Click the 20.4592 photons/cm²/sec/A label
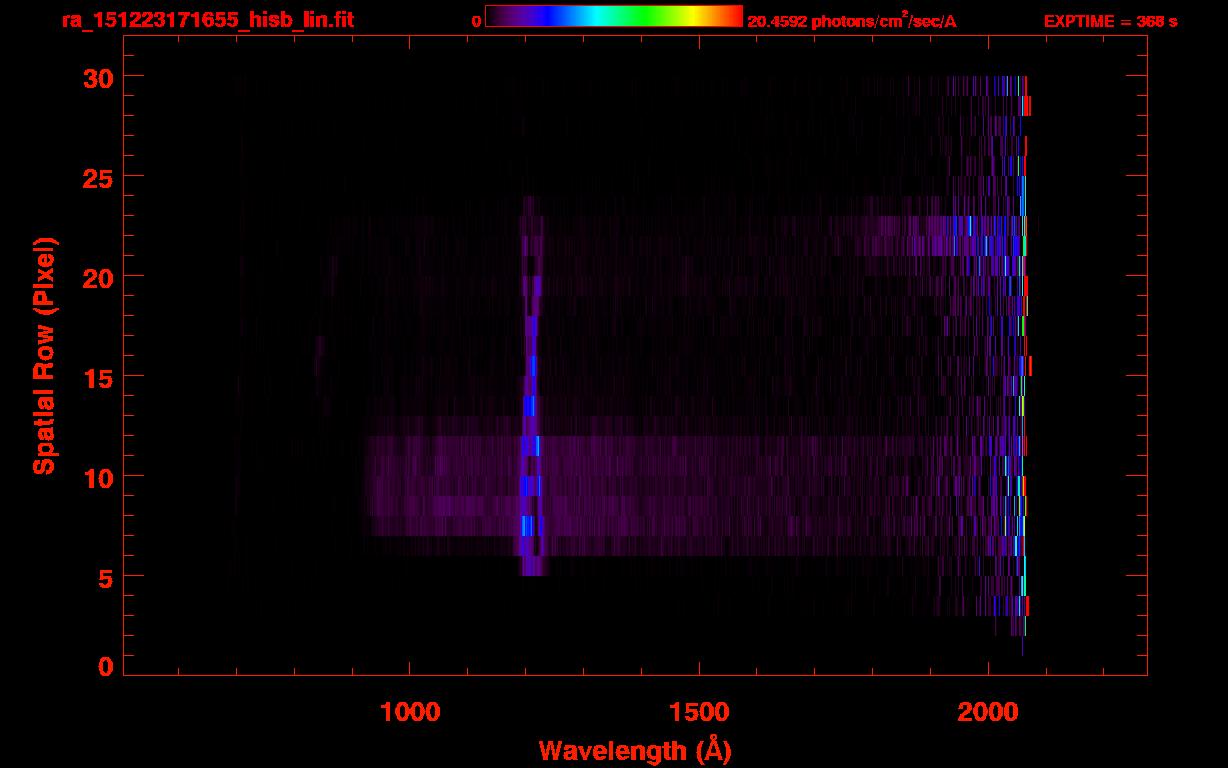The width and height of the screenshot is (1228, 768). tap(852, 21)
